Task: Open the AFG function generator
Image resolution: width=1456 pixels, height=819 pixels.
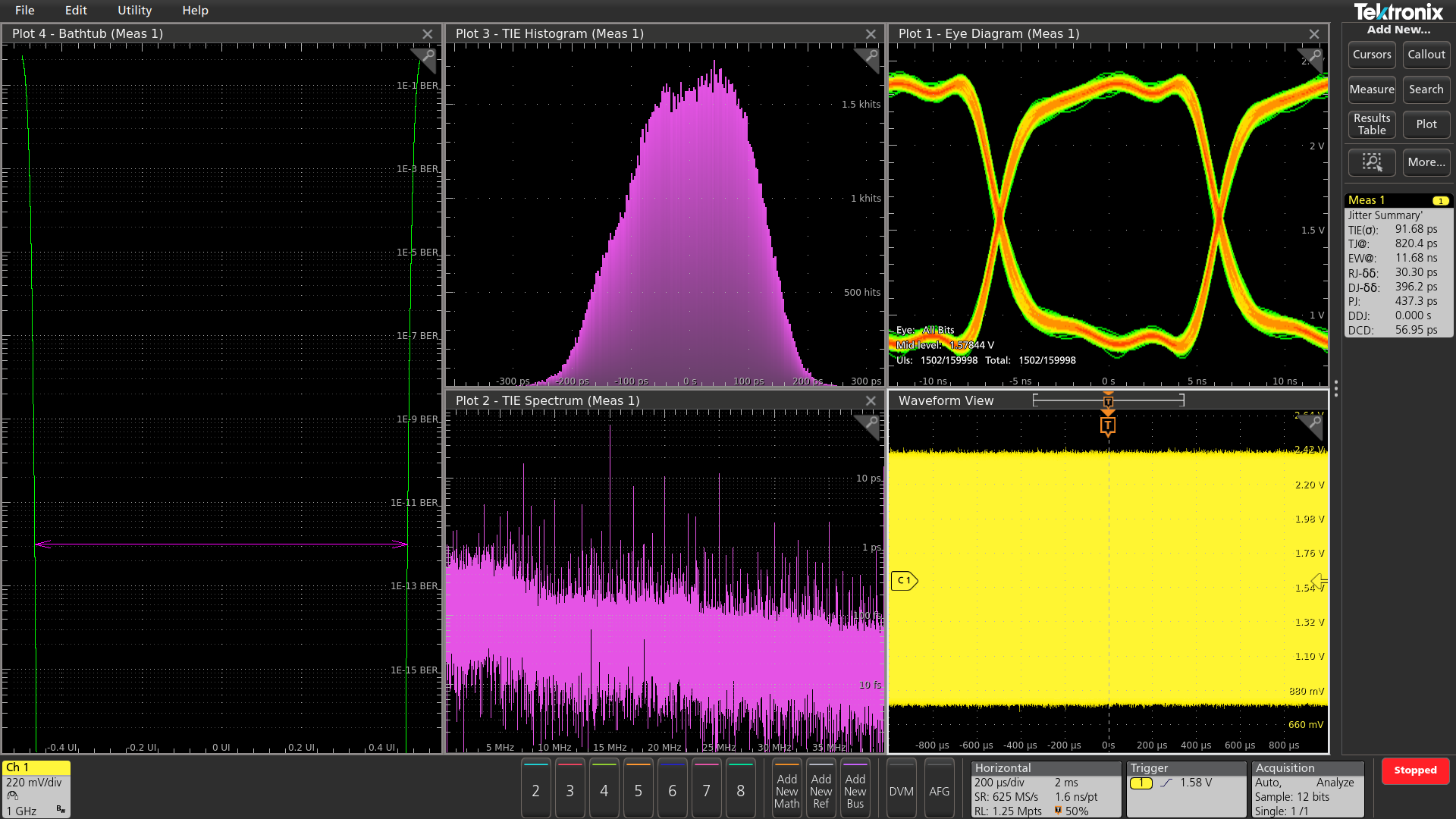Action: coord(939,791)
